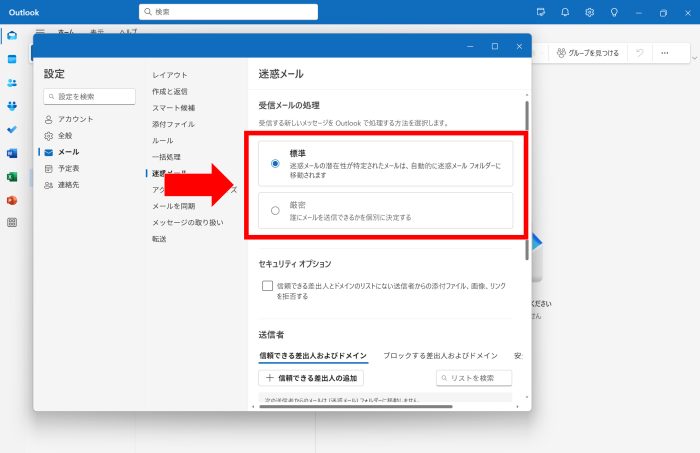700x453 pixels.
Task: Click the 設定を検索 search field
Action: tap(90, 96)
